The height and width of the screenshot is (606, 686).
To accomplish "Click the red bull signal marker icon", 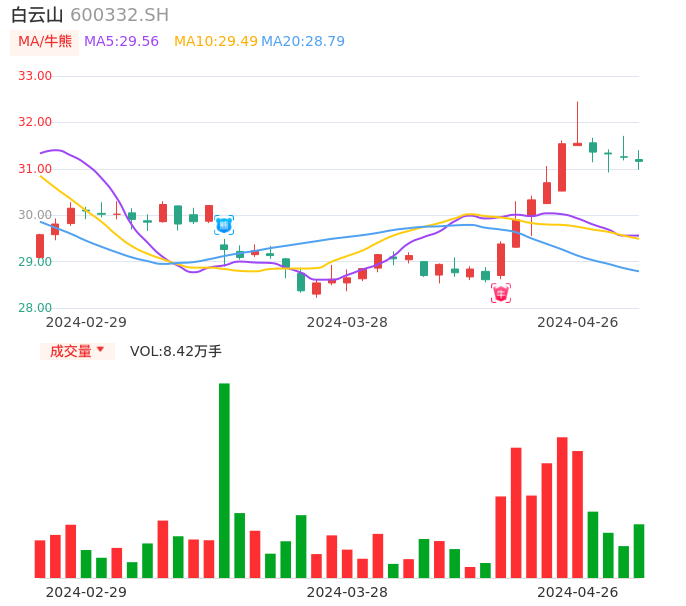I will [x=501, y=293].
